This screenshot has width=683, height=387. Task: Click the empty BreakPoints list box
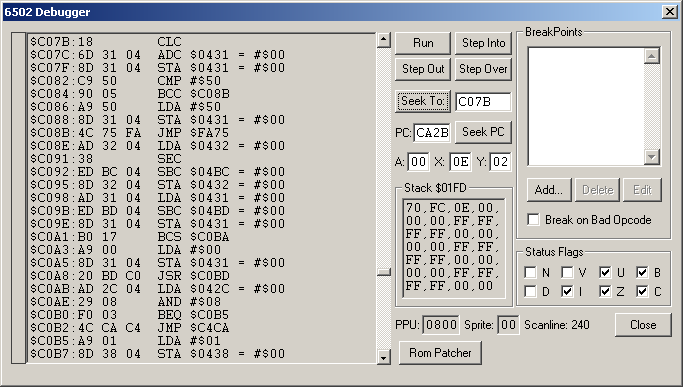pyautogui.click(x=586, y=106)
